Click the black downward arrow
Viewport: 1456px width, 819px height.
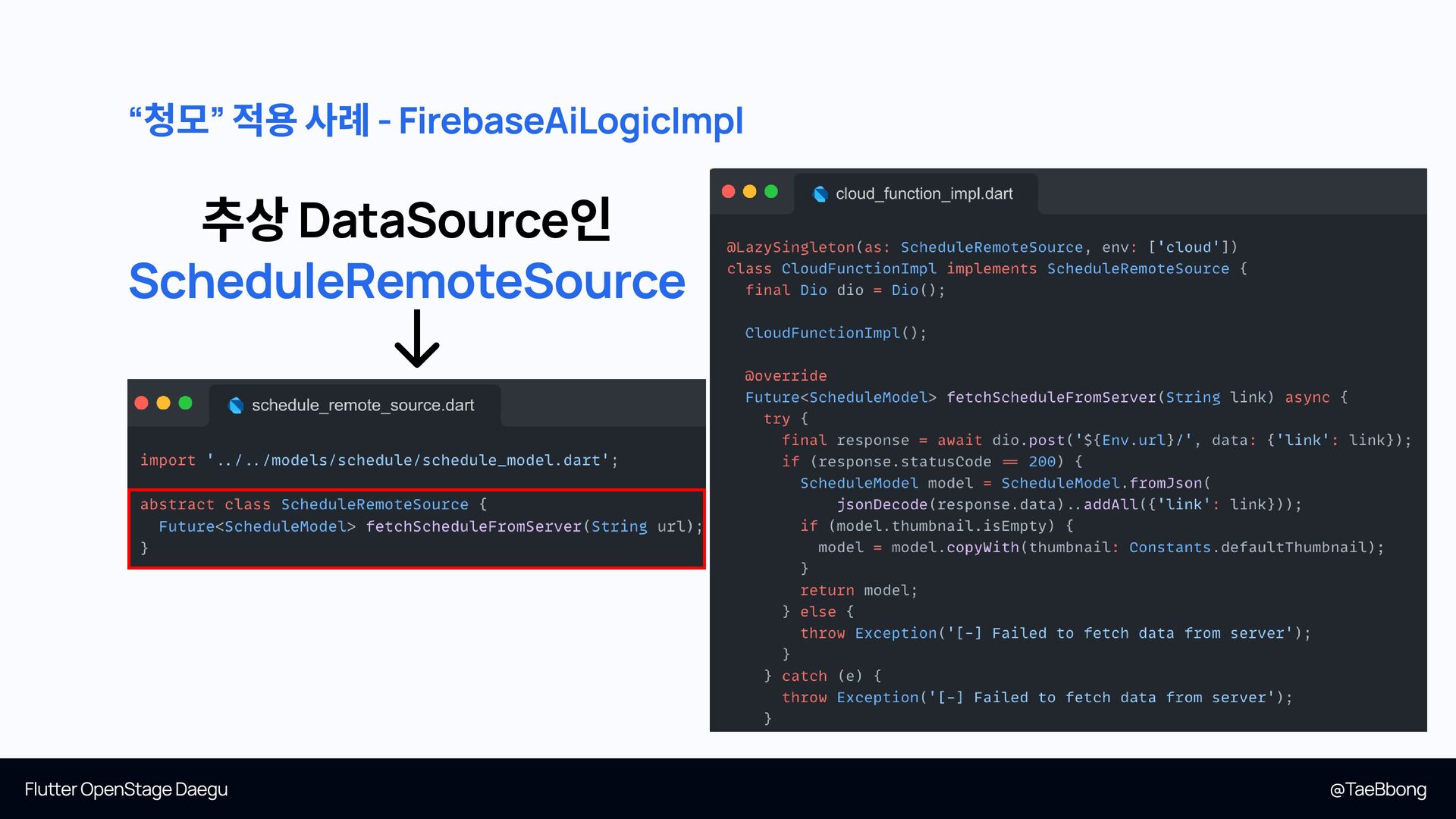coord(417,340)
